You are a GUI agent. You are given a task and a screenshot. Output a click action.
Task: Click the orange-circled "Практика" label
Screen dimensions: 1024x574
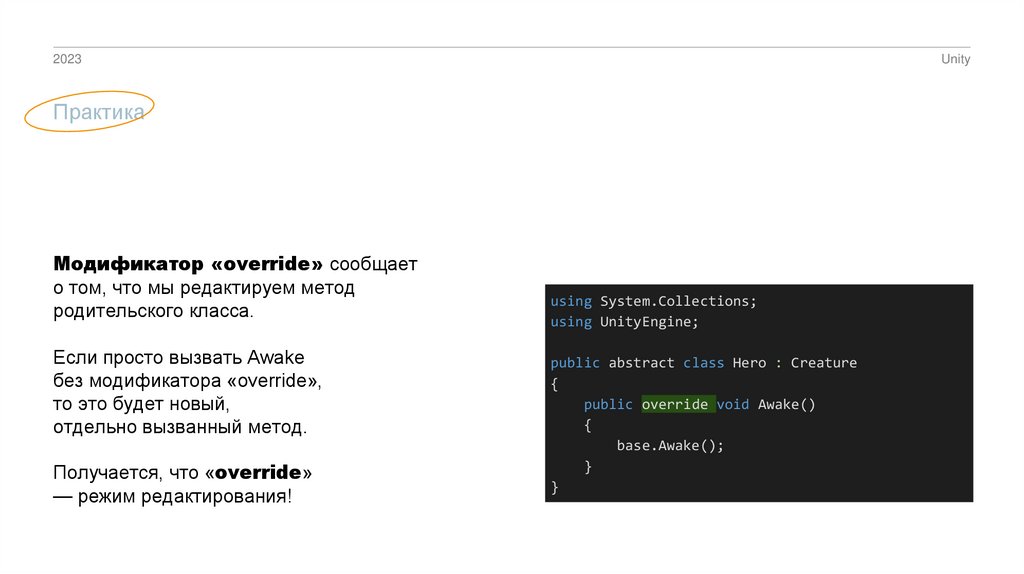(98, 113)
